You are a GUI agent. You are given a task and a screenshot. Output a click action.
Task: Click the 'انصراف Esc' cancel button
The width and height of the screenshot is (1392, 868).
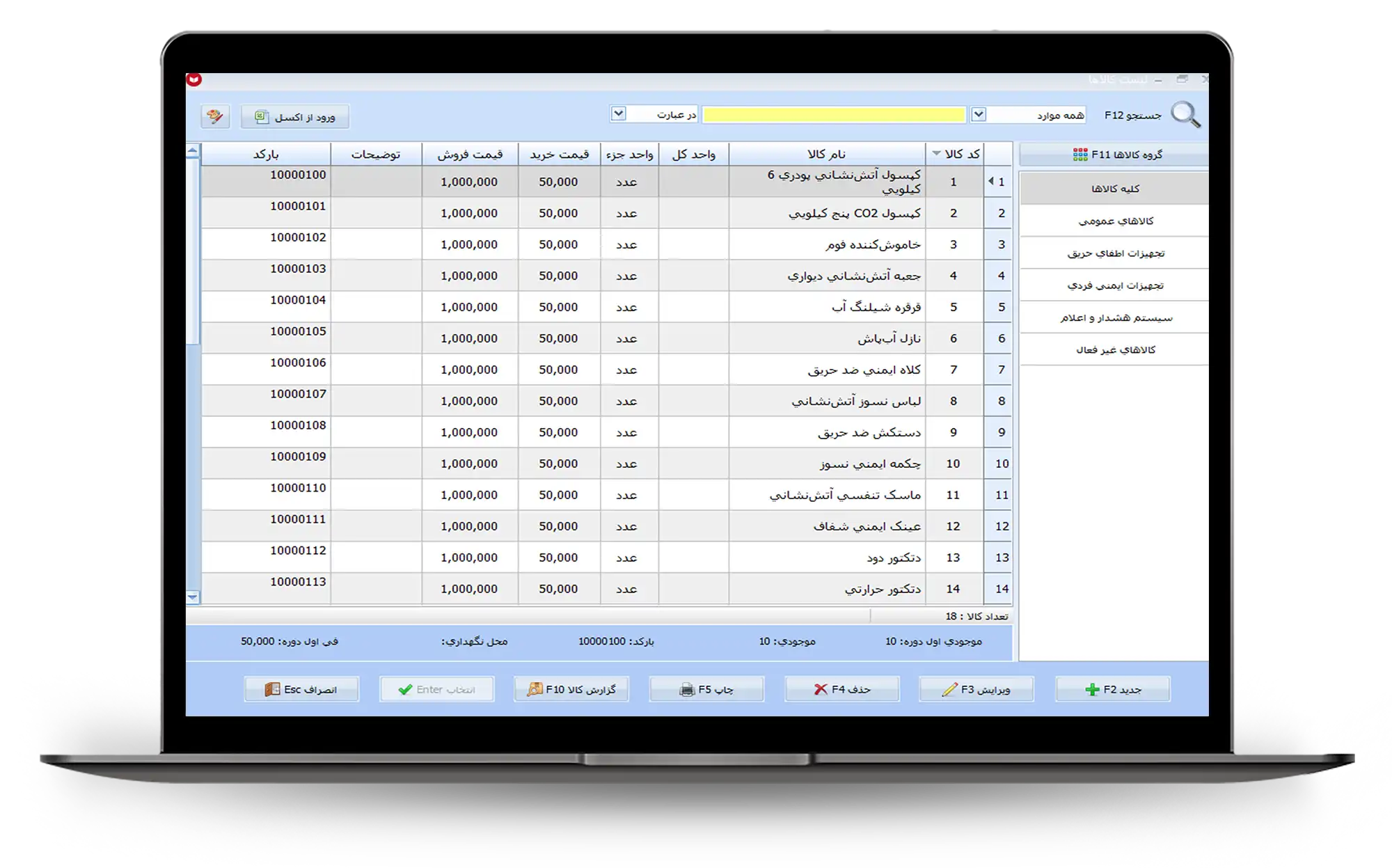301,689
